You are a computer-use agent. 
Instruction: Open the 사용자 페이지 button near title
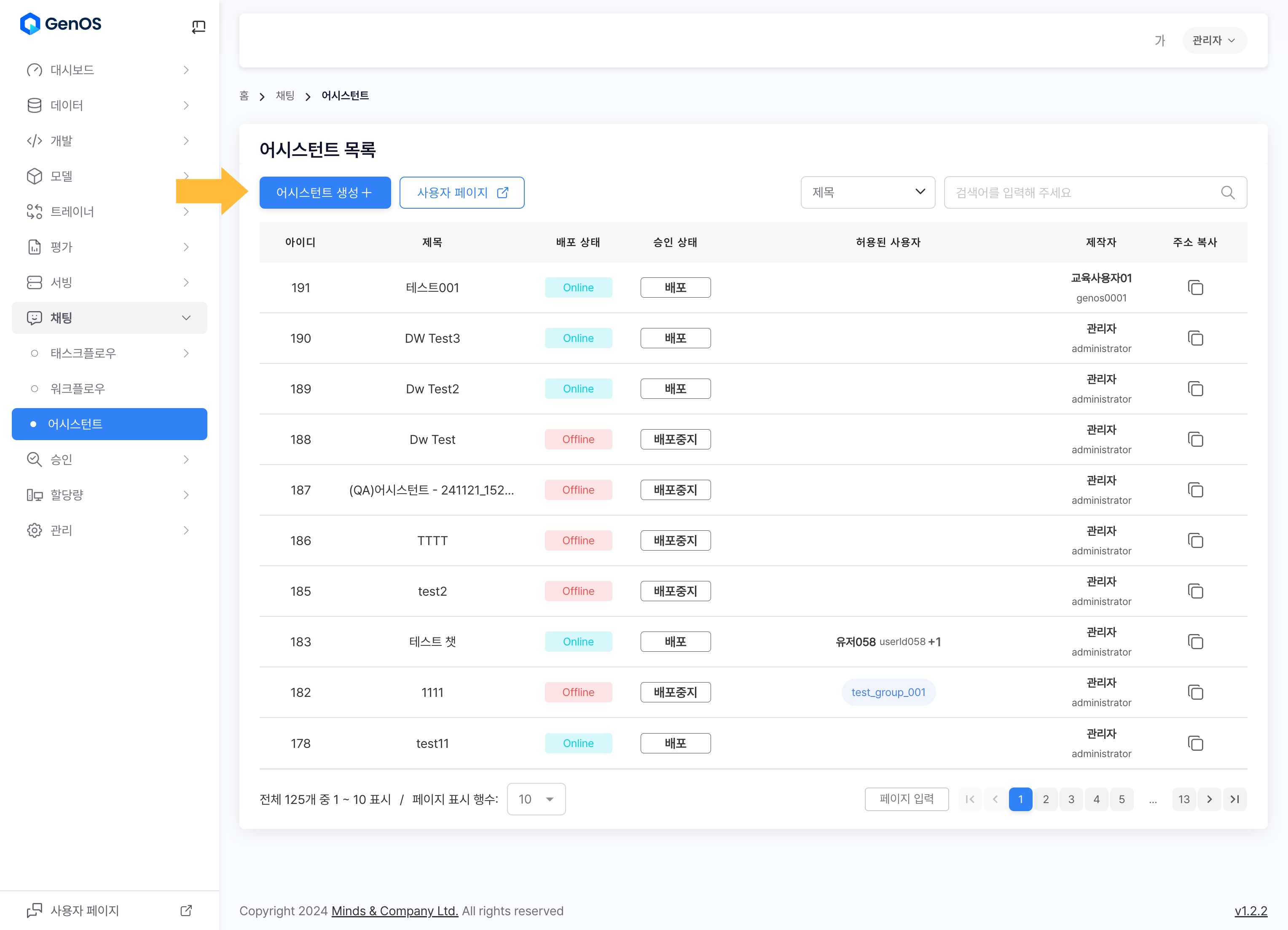(462, 193)
